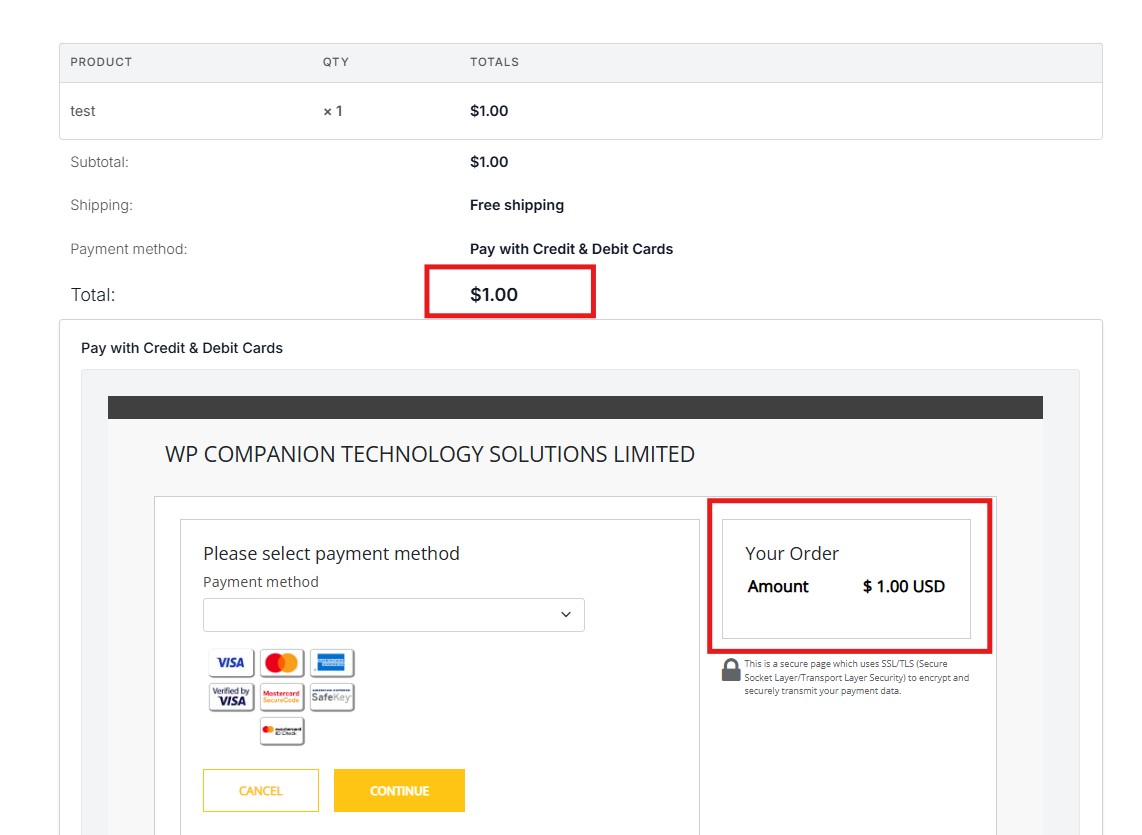The image size is (1142, 835).
Task: Click the secure page padlock icon
Action: pos(731,670)
